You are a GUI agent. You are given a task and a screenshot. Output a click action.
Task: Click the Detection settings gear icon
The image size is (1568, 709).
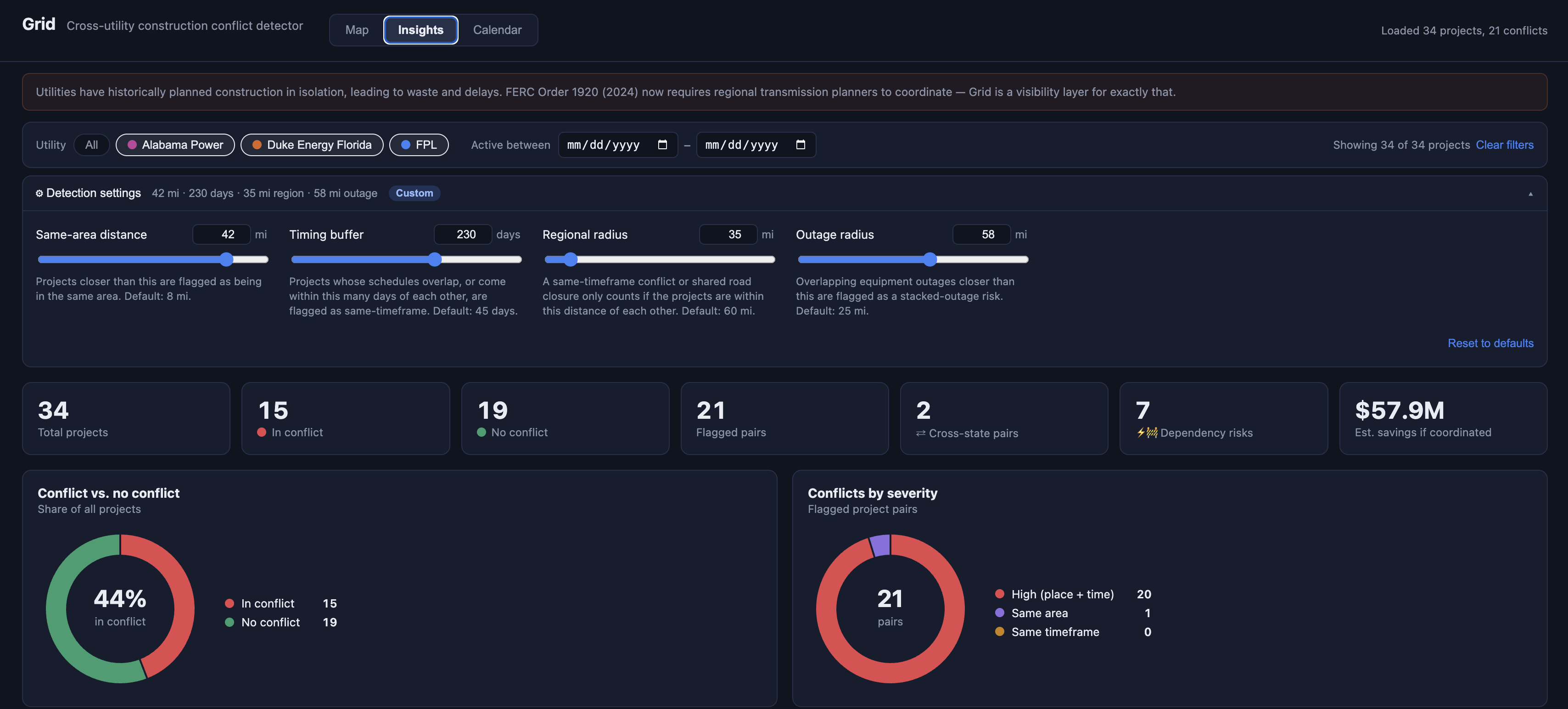[x=39, y=193]
